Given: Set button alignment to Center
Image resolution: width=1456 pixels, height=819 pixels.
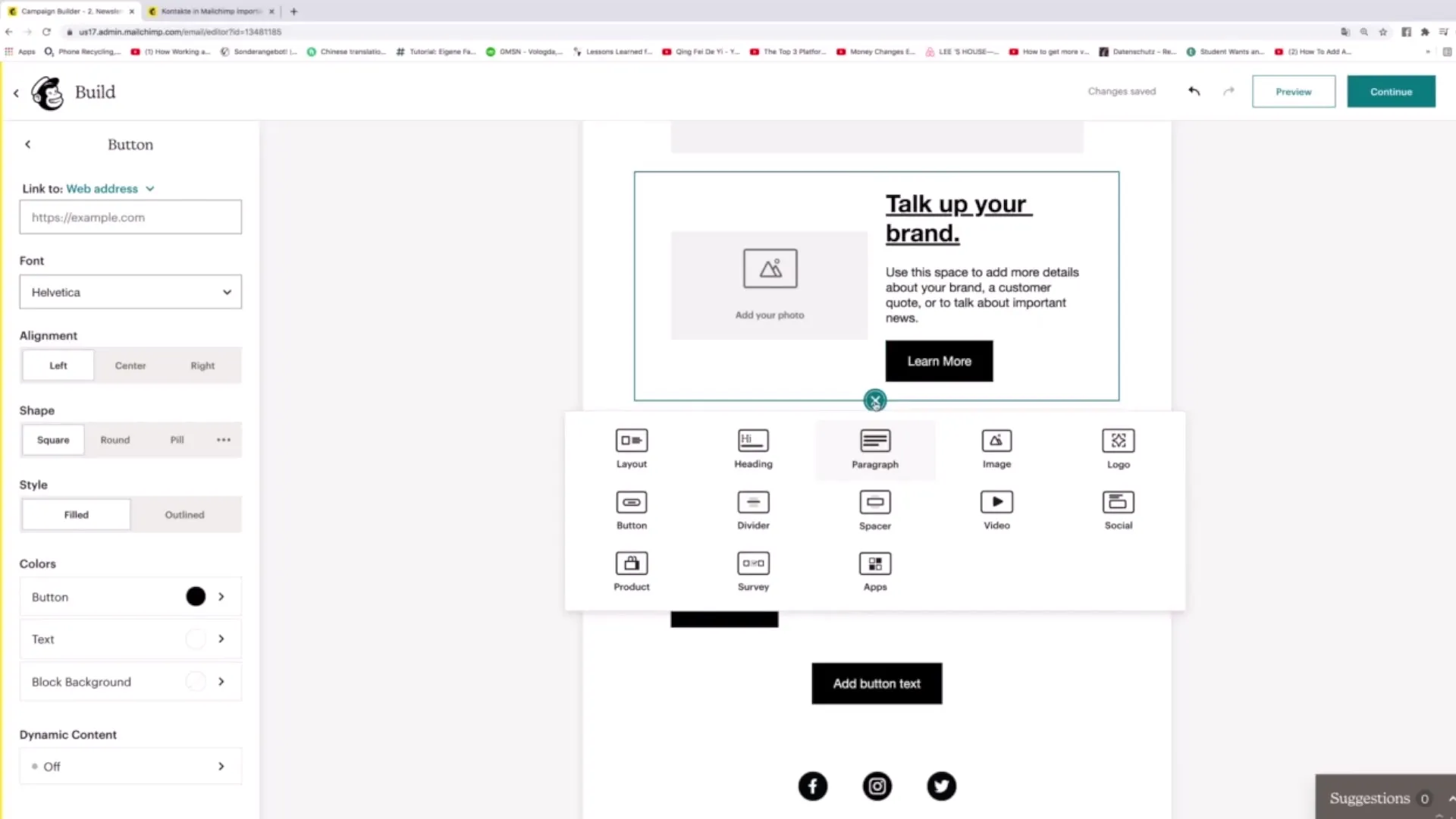Looking at the screenshot, I should pyautogui.click(x=130, y=366).
